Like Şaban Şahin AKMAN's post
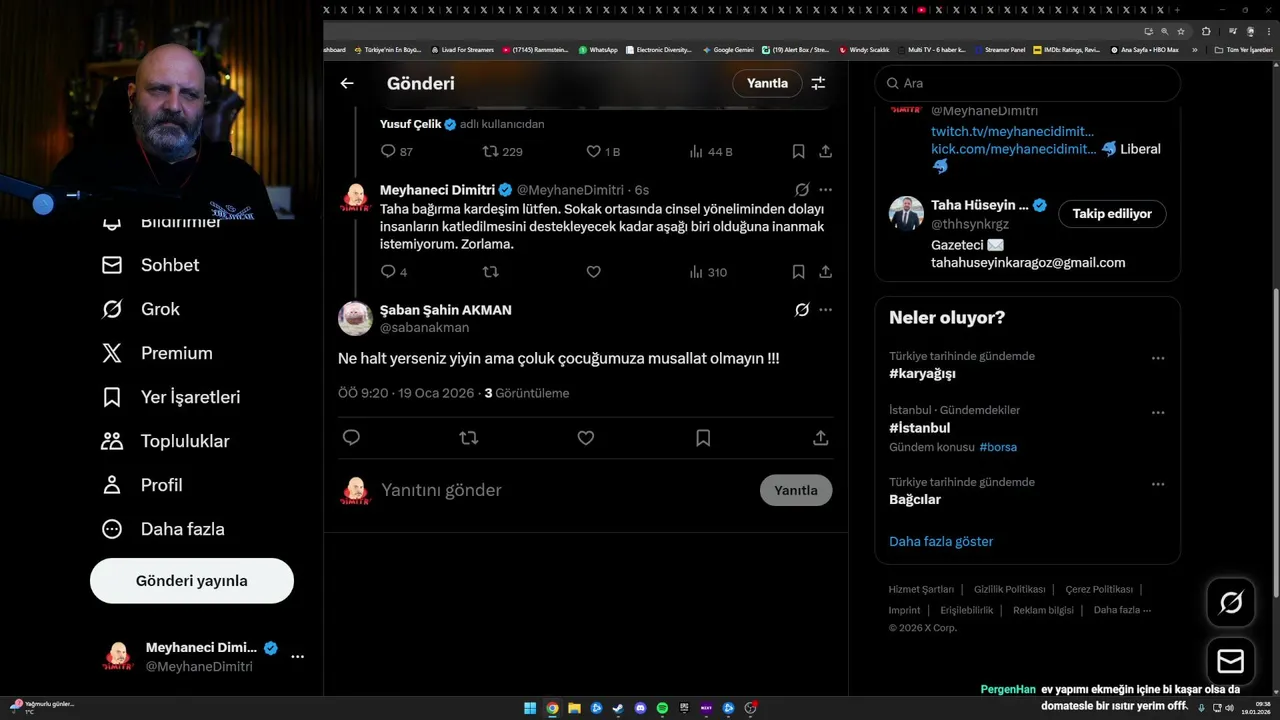 click(x=586, y=437)
